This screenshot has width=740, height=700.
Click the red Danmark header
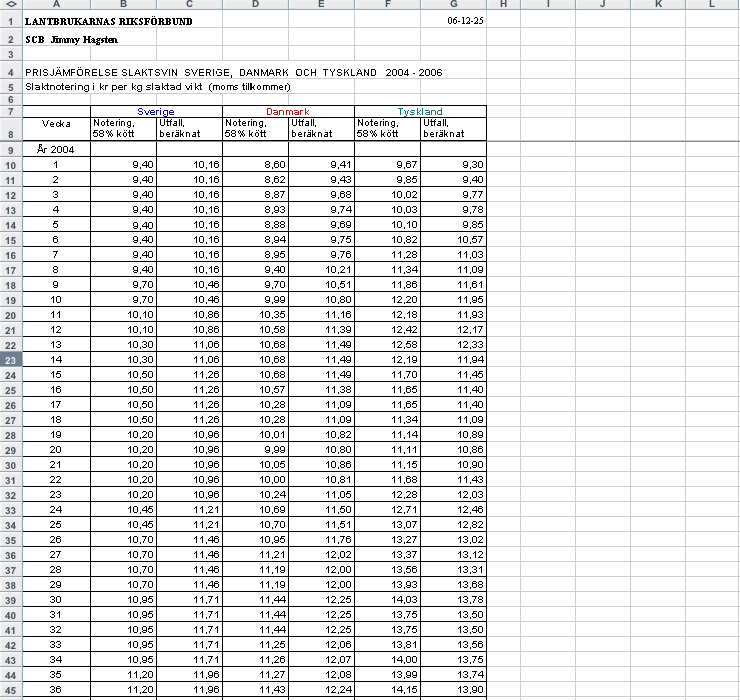pos(288,111)
